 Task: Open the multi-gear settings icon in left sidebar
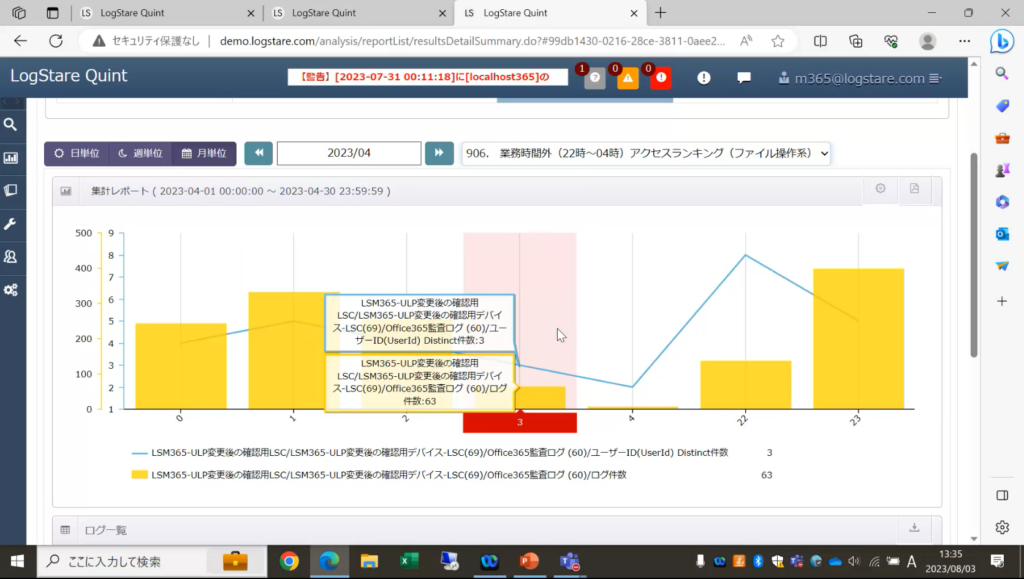coord(10,290)
